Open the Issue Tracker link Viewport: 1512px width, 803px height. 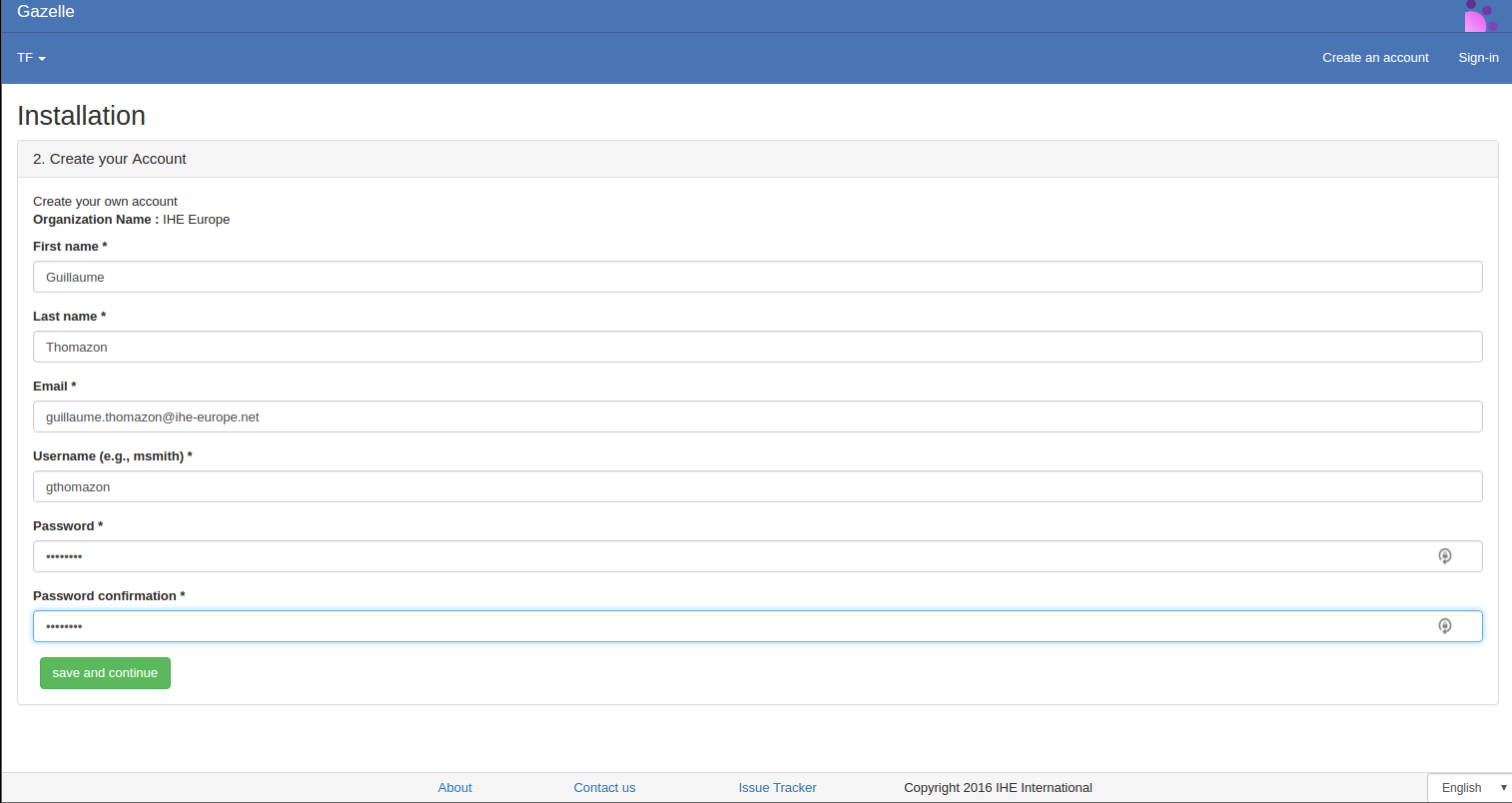[x=777, y=788]
